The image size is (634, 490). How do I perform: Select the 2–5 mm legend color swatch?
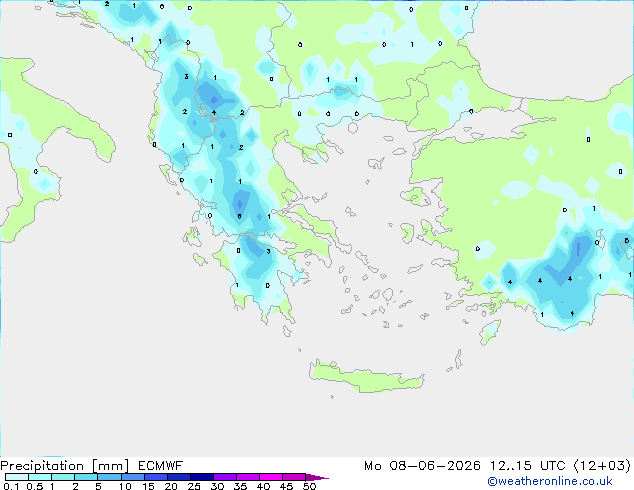(87, 477)
